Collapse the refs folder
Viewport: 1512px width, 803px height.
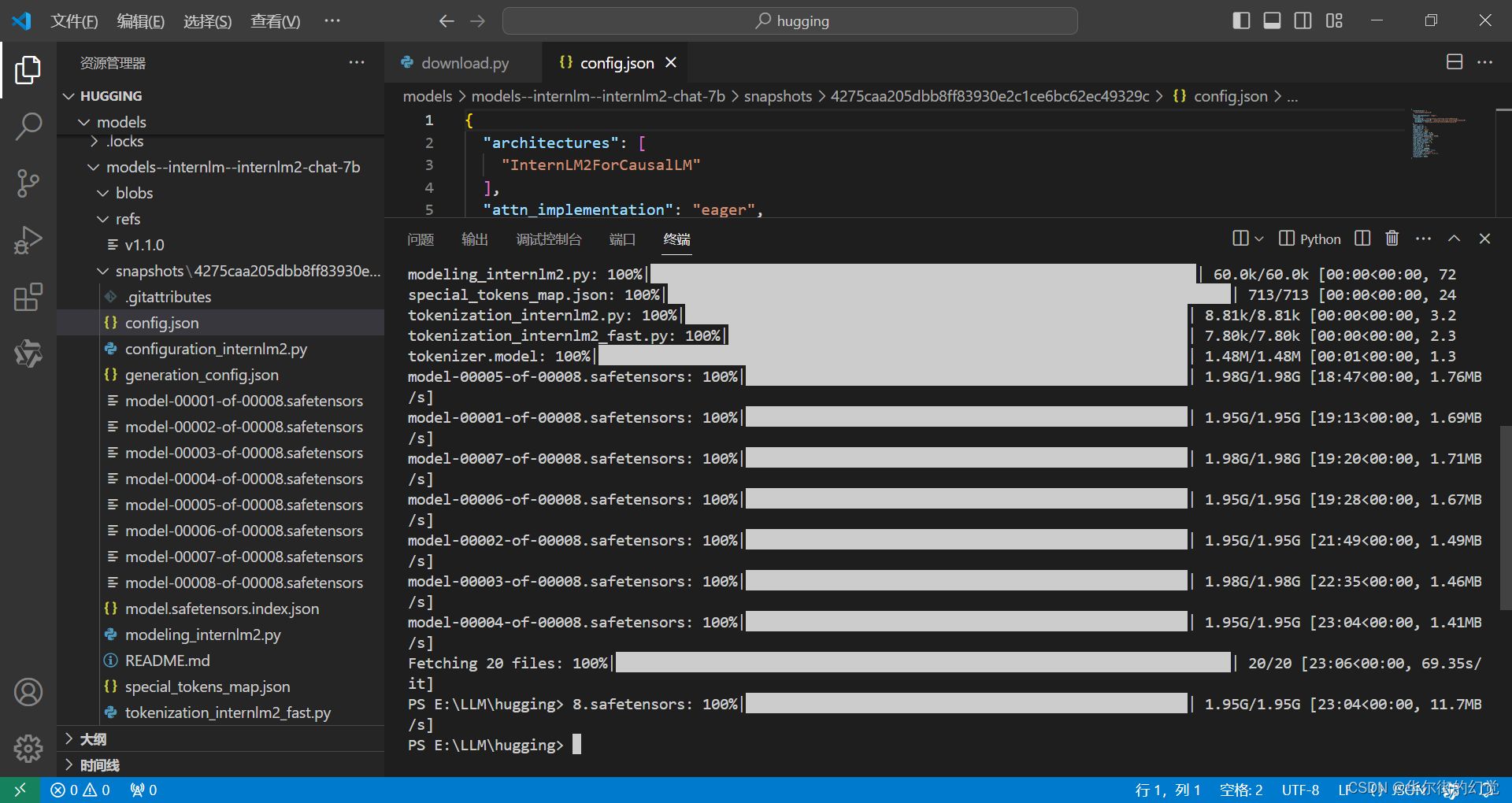220,219
